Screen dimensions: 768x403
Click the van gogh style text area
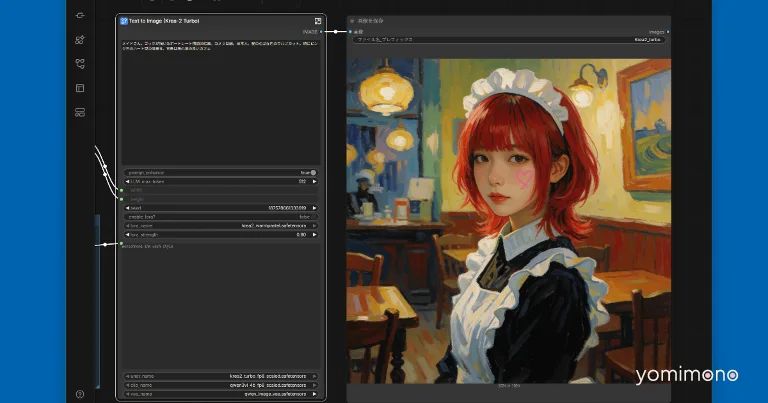coord(221,307)
